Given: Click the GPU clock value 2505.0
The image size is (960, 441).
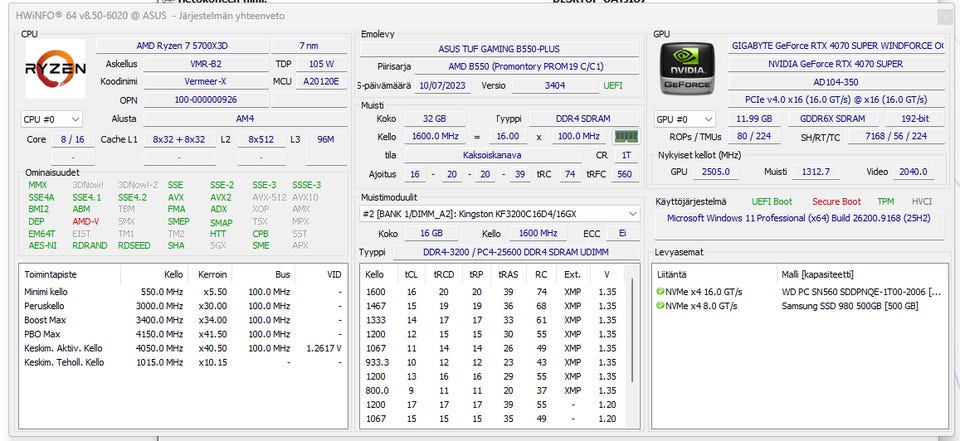Looking at the screenshot, I should tap(715, 172).
